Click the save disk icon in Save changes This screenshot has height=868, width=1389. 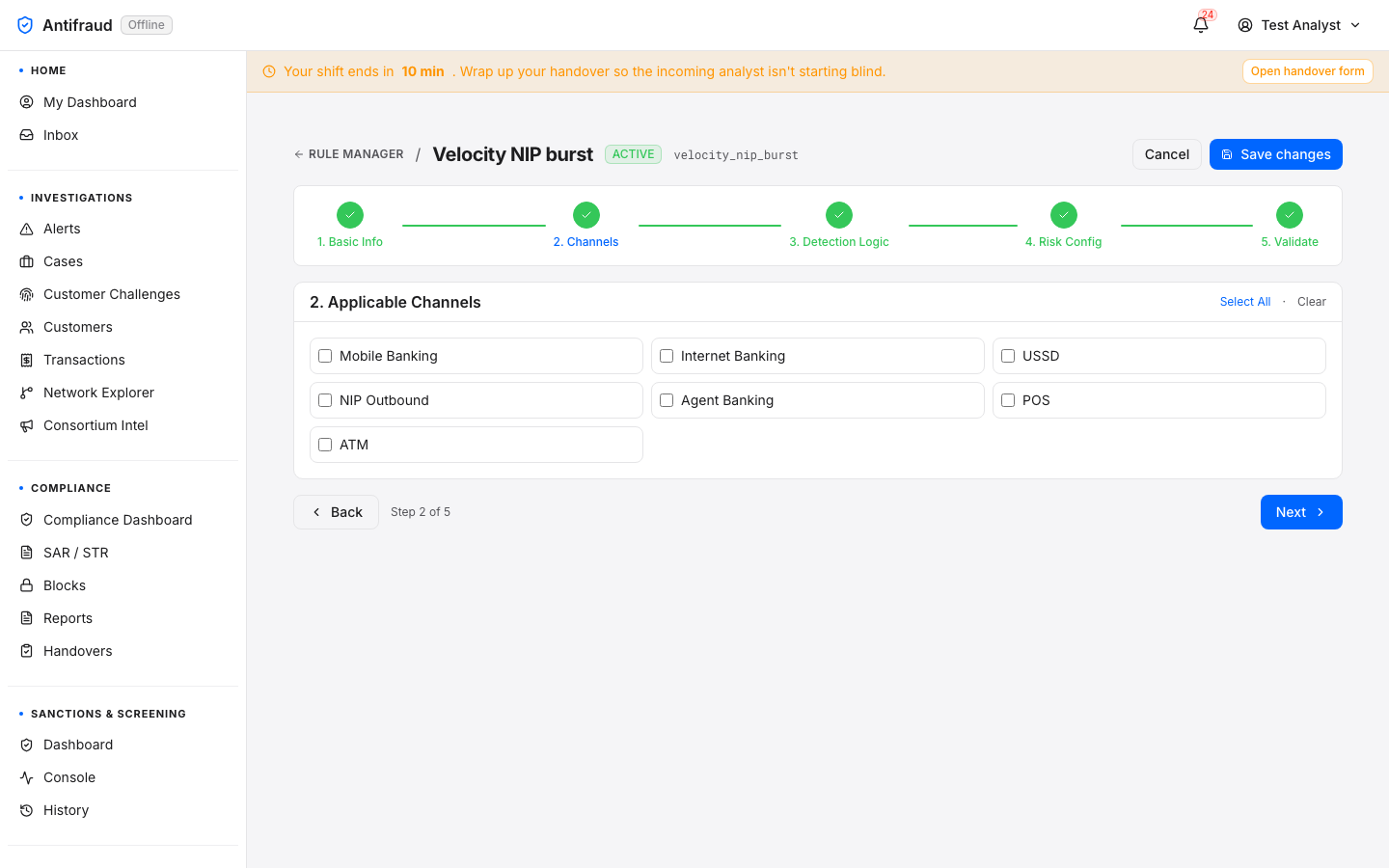pyautogui.click(x=1227, y=154)
